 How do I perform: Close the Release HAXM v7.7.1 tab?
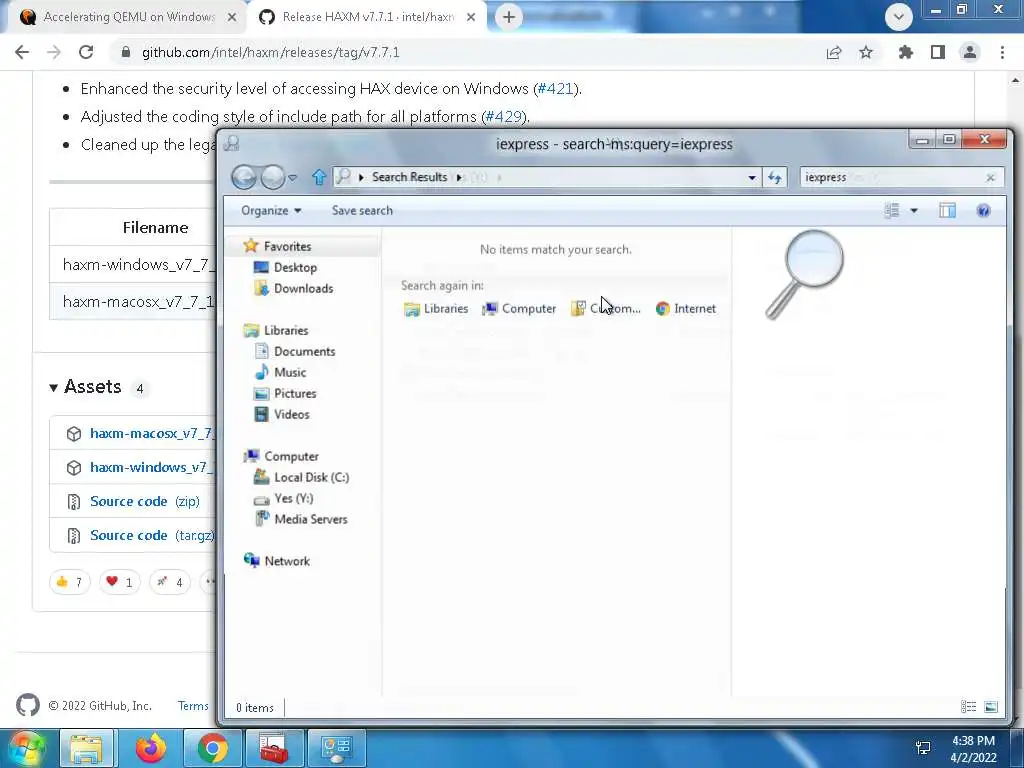click(x=471, y=17)
